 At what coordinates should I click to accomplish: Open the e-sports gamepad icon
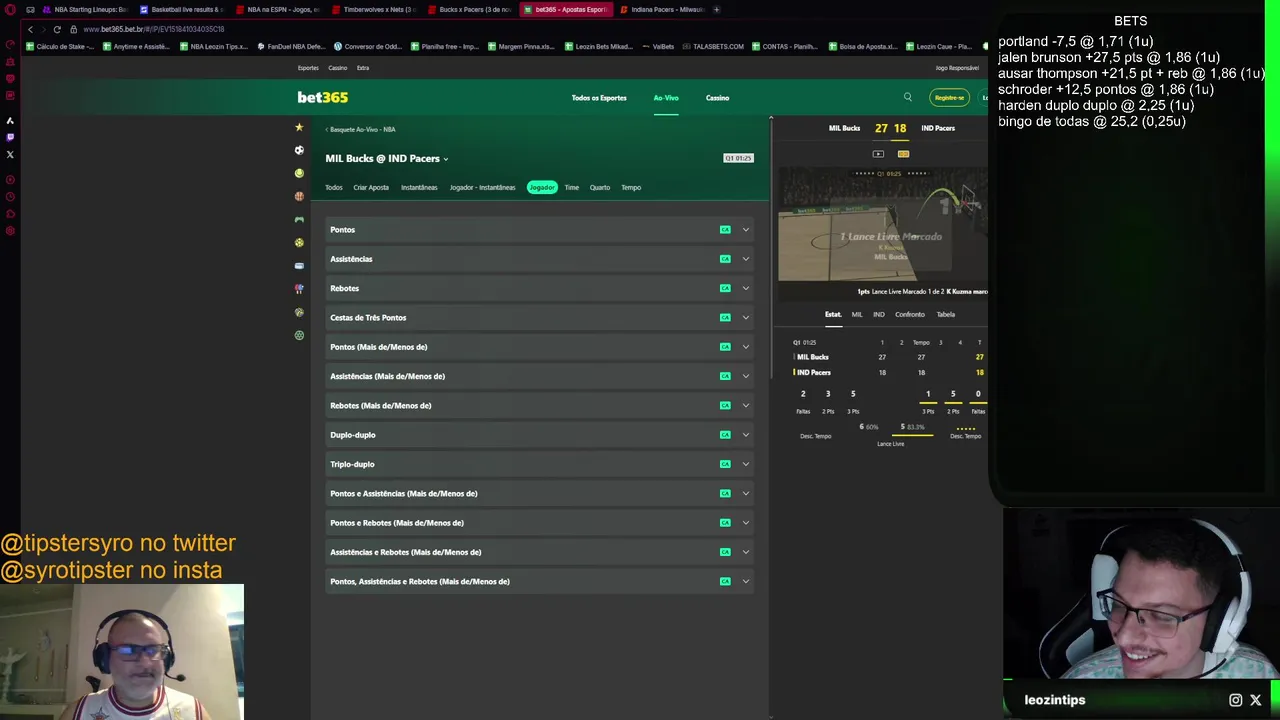pos(298,219)
